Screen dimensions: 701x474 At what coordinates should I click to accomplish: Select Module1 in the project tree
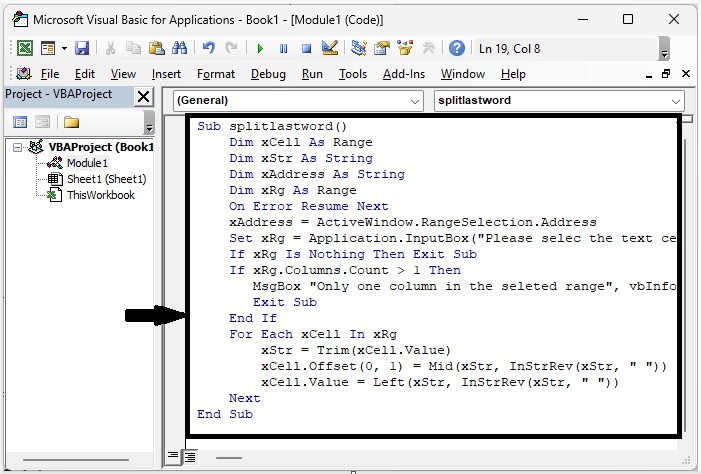click(87, 163)
